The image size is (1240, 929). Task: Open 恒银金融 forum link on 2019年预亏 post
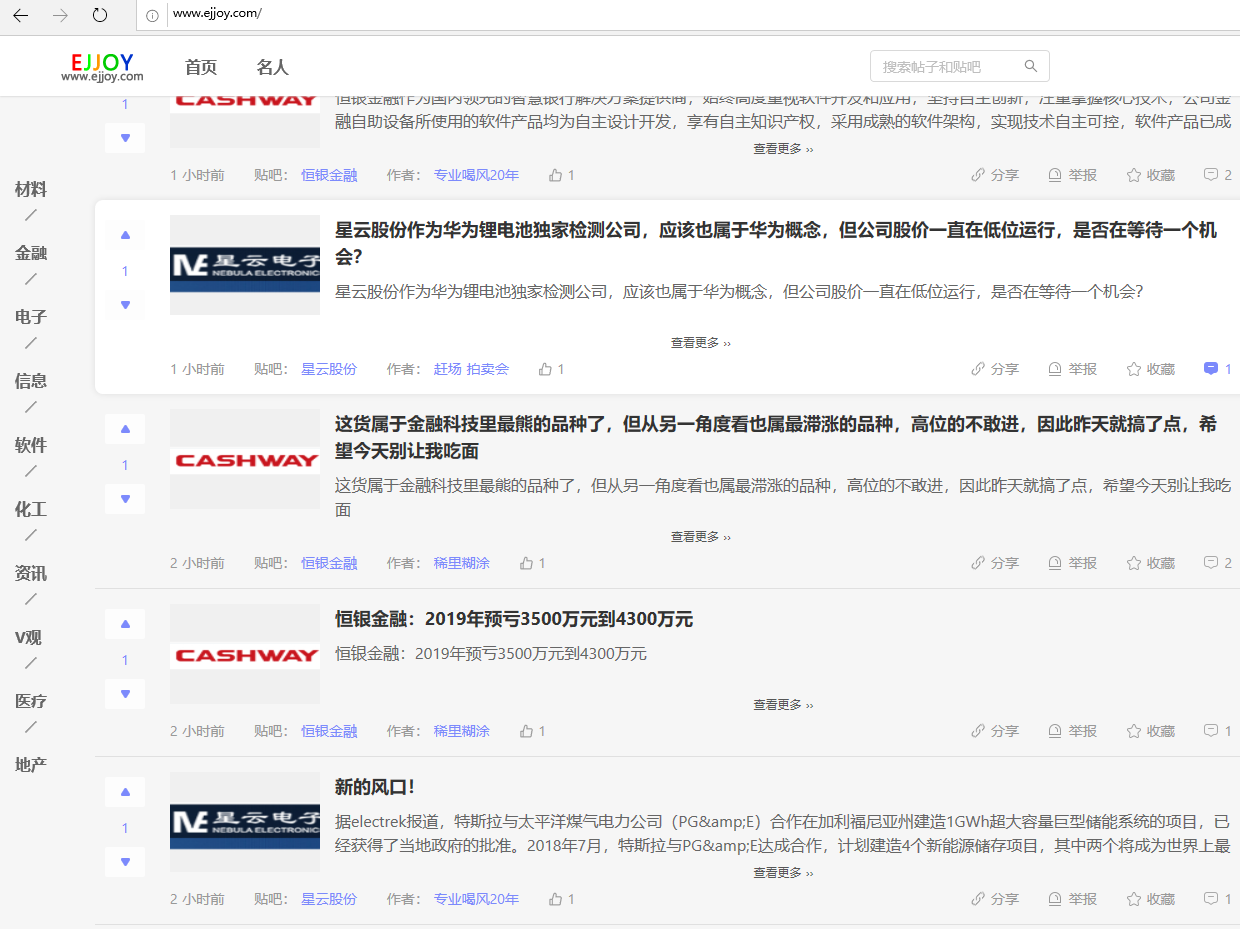tap(329, 731)
